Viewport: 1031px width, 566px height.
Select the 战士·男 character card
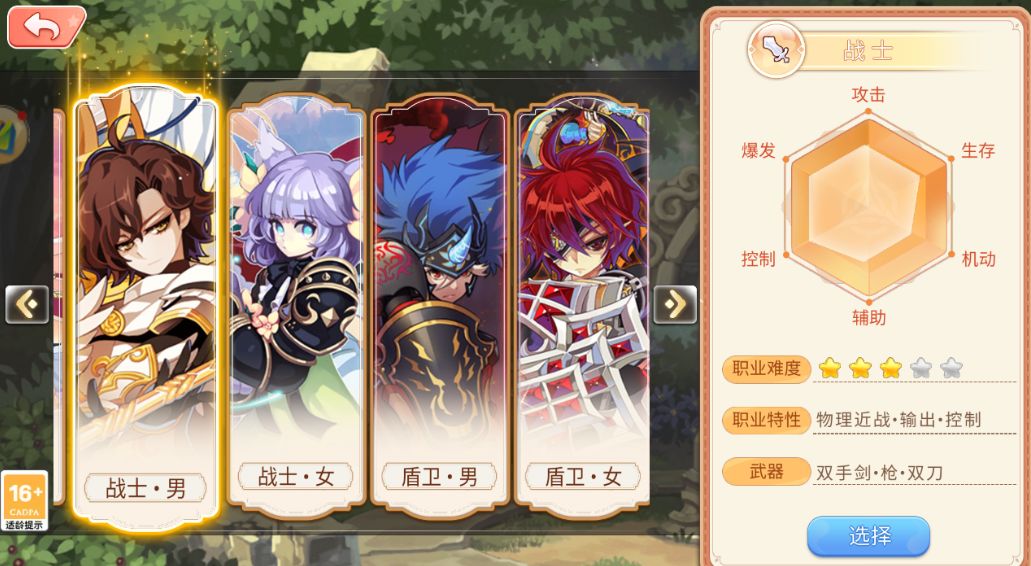145,310
